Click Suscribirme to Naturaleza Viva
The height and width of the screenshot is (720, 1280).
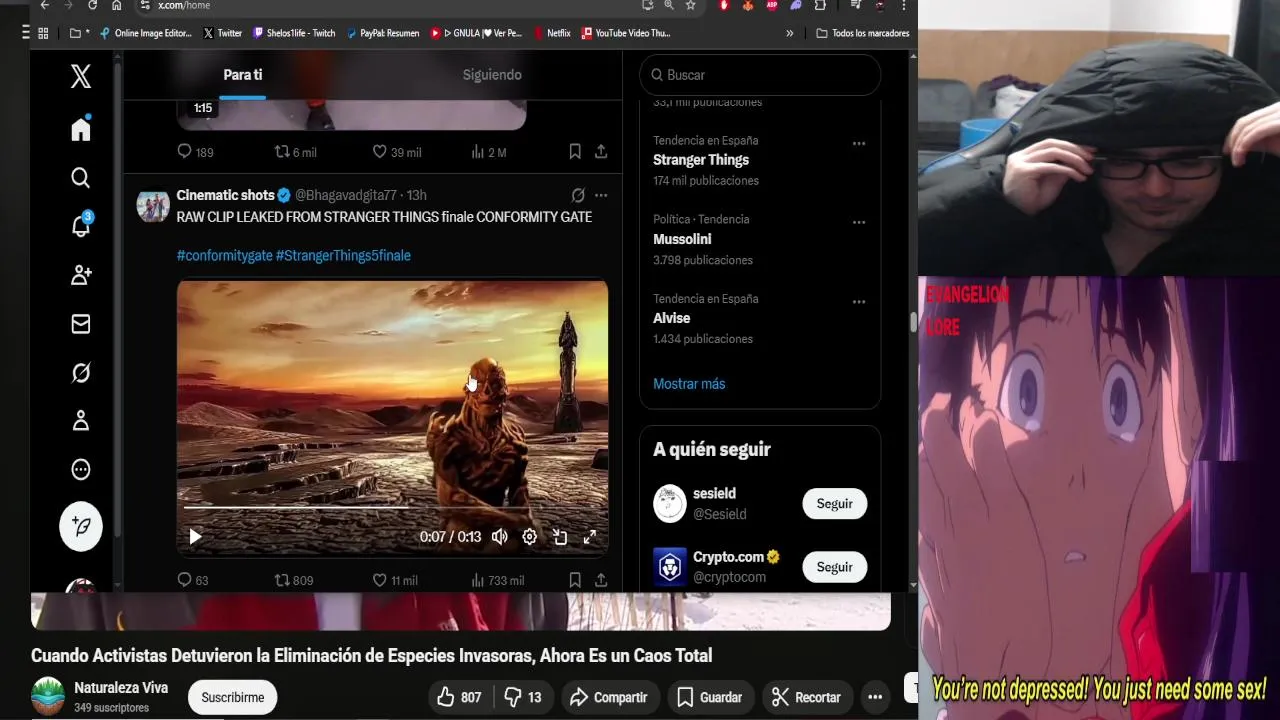233,697
